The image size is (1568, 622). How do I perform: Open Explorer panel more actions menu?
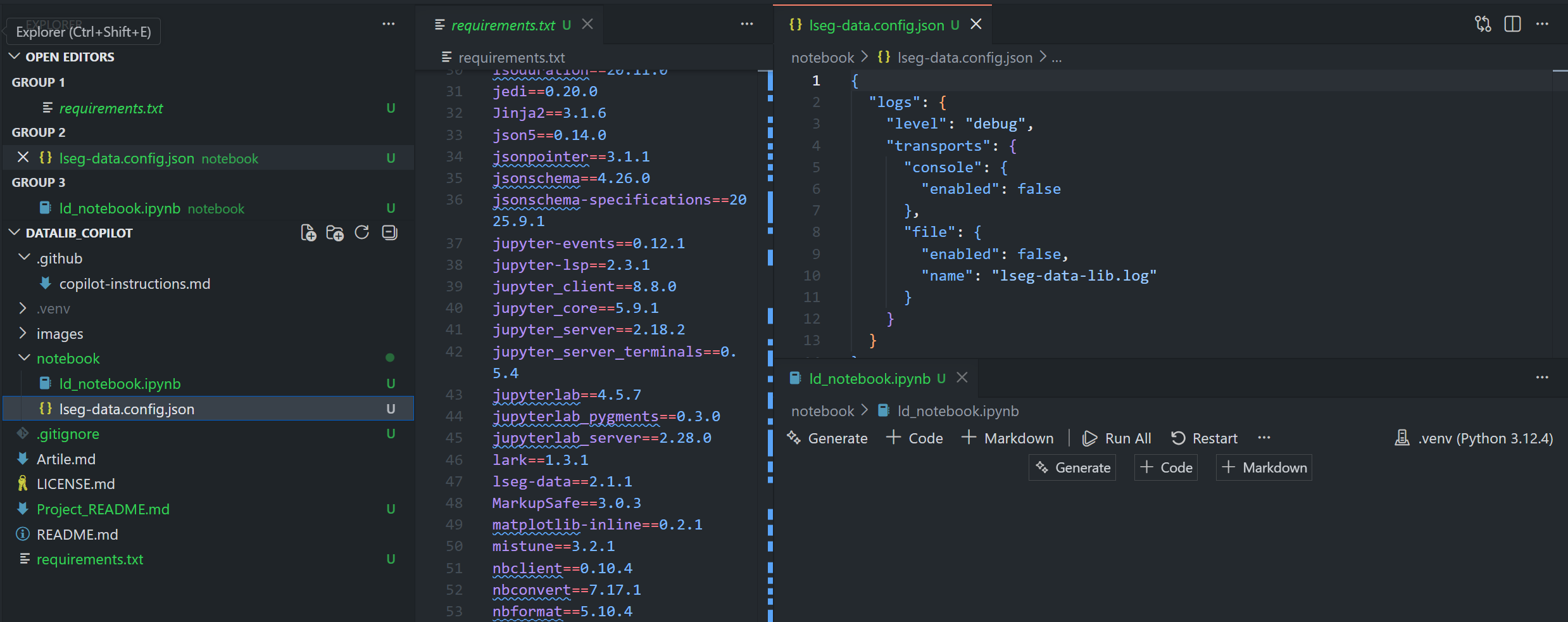point(389,24)
